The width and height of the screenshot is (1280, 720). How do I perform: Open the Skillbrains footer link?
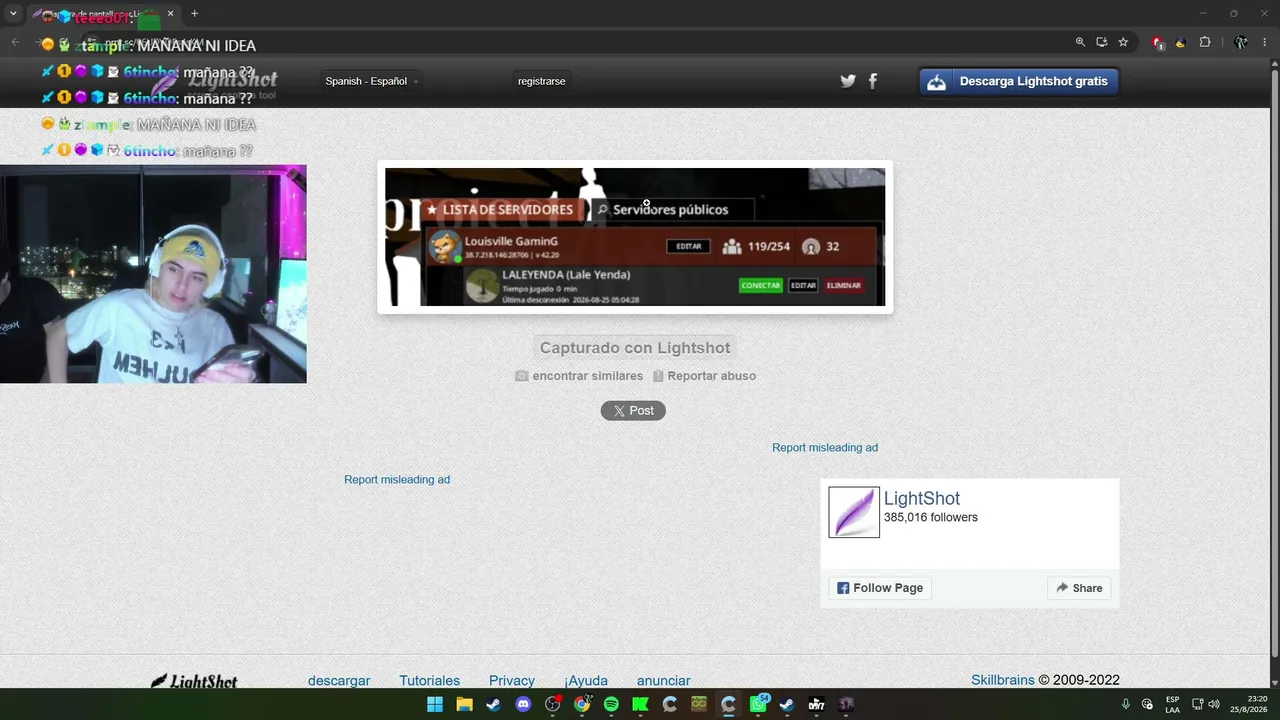(1003, 680)
